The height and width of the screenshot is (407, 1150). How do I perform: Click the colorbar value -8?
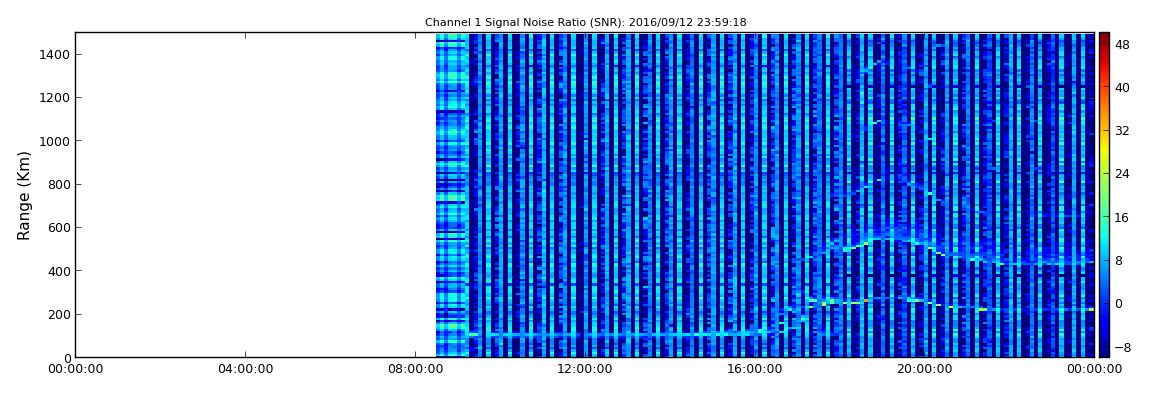1122,347
